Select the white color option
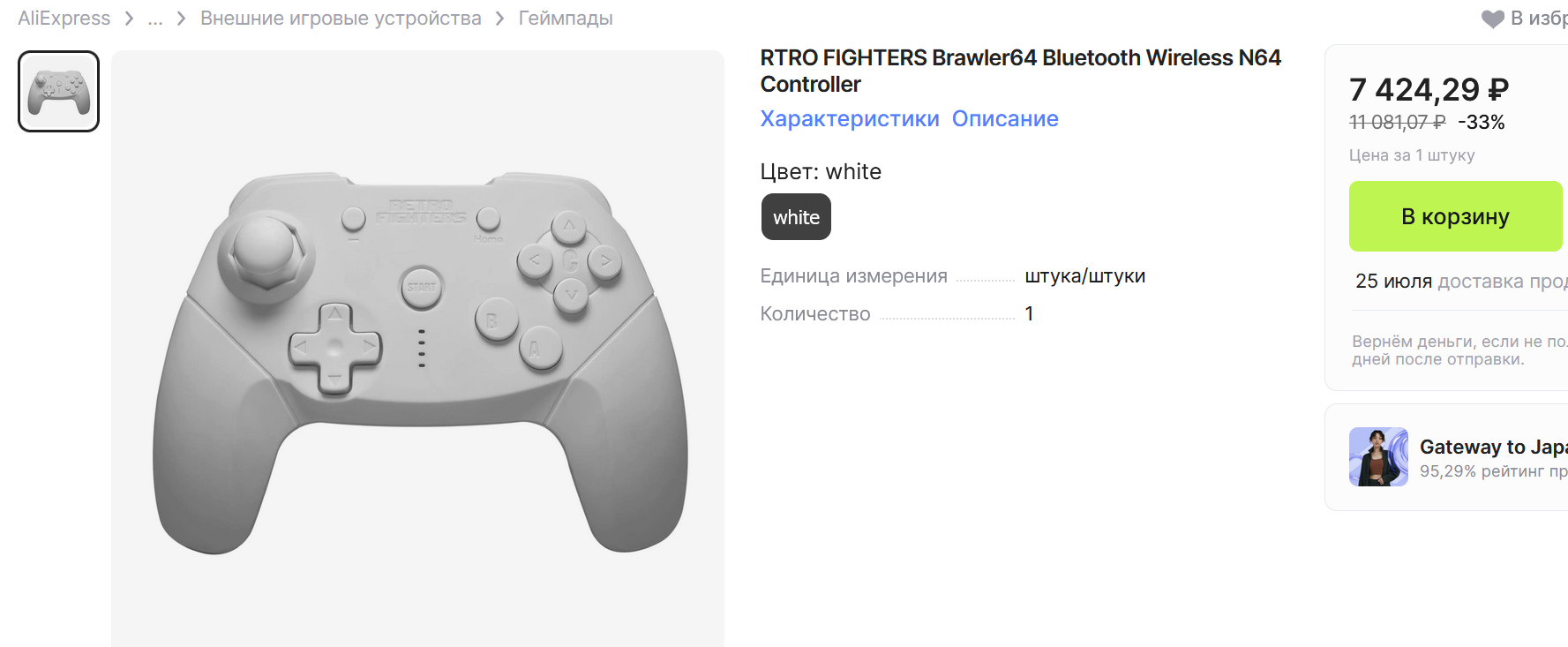The height and width of the screenshot is (647, 1568). pyautogui.click(x=796, y=217)
